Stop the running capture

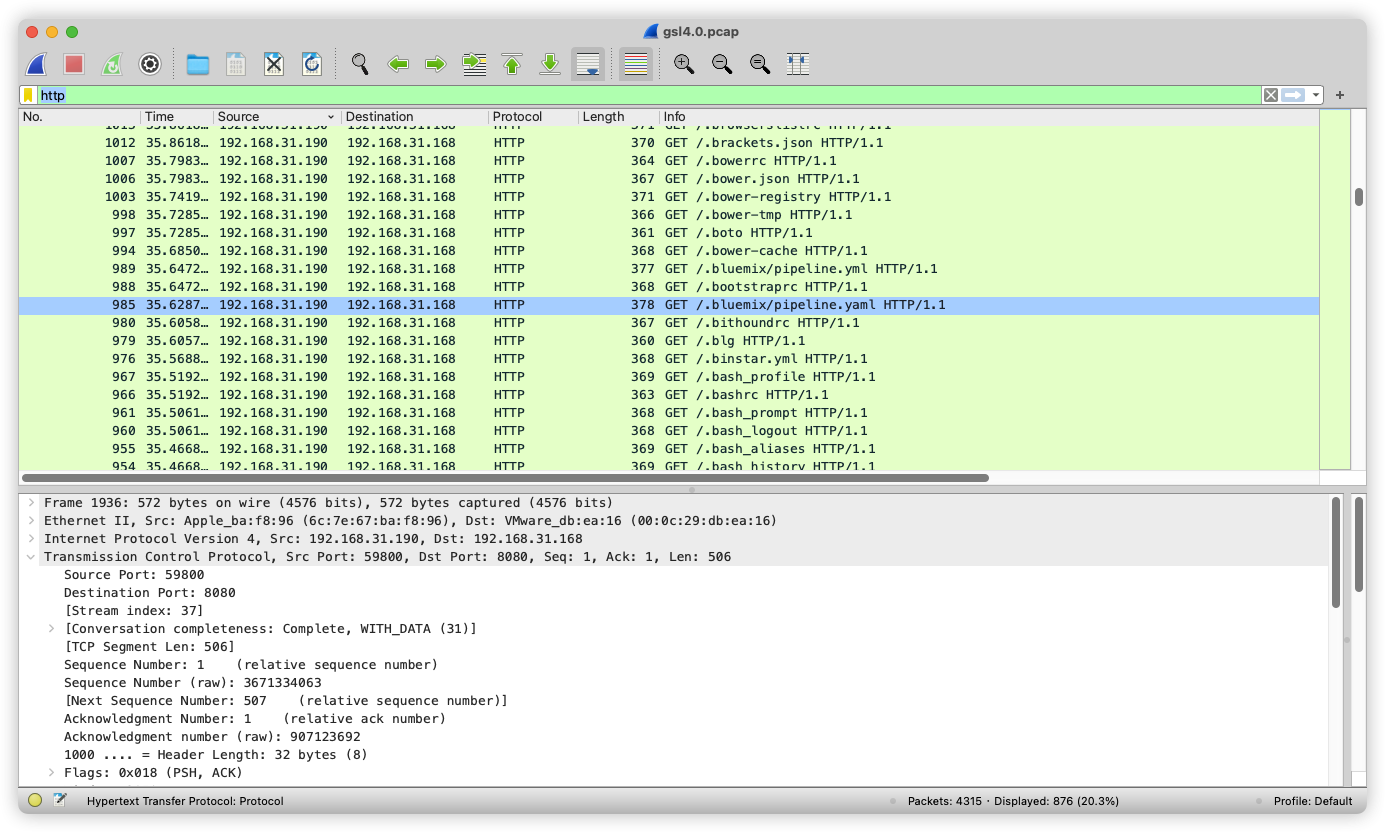(74, 64)
